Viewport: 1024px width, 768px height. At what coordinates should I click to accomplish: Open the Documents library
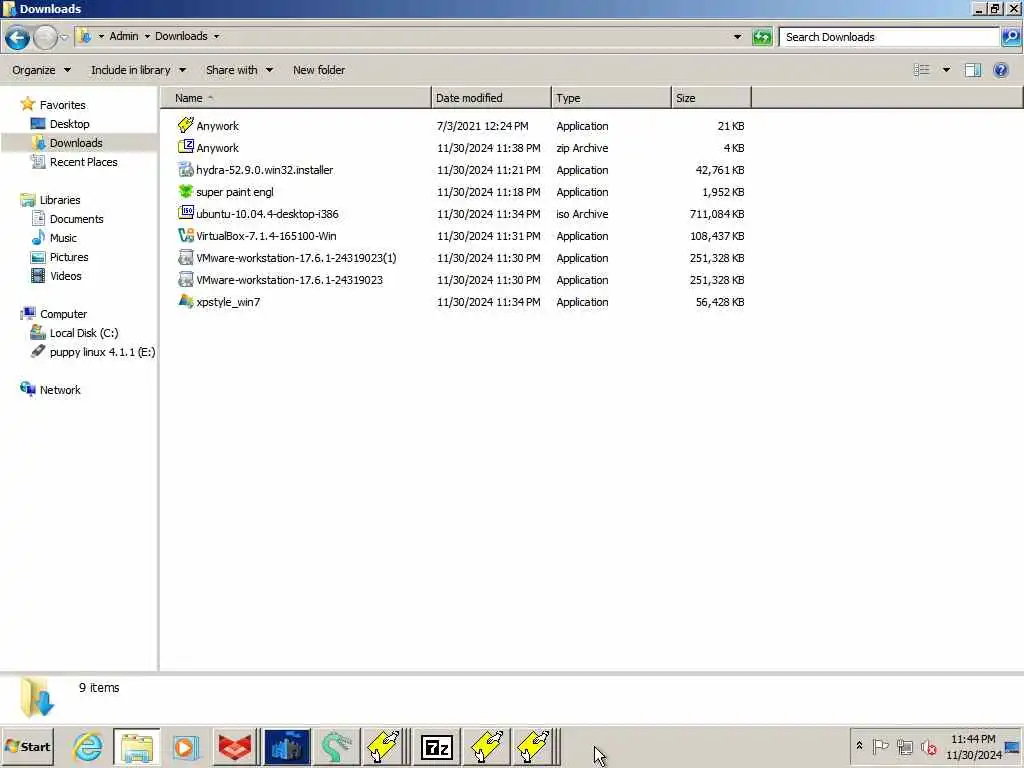point(76,219)
